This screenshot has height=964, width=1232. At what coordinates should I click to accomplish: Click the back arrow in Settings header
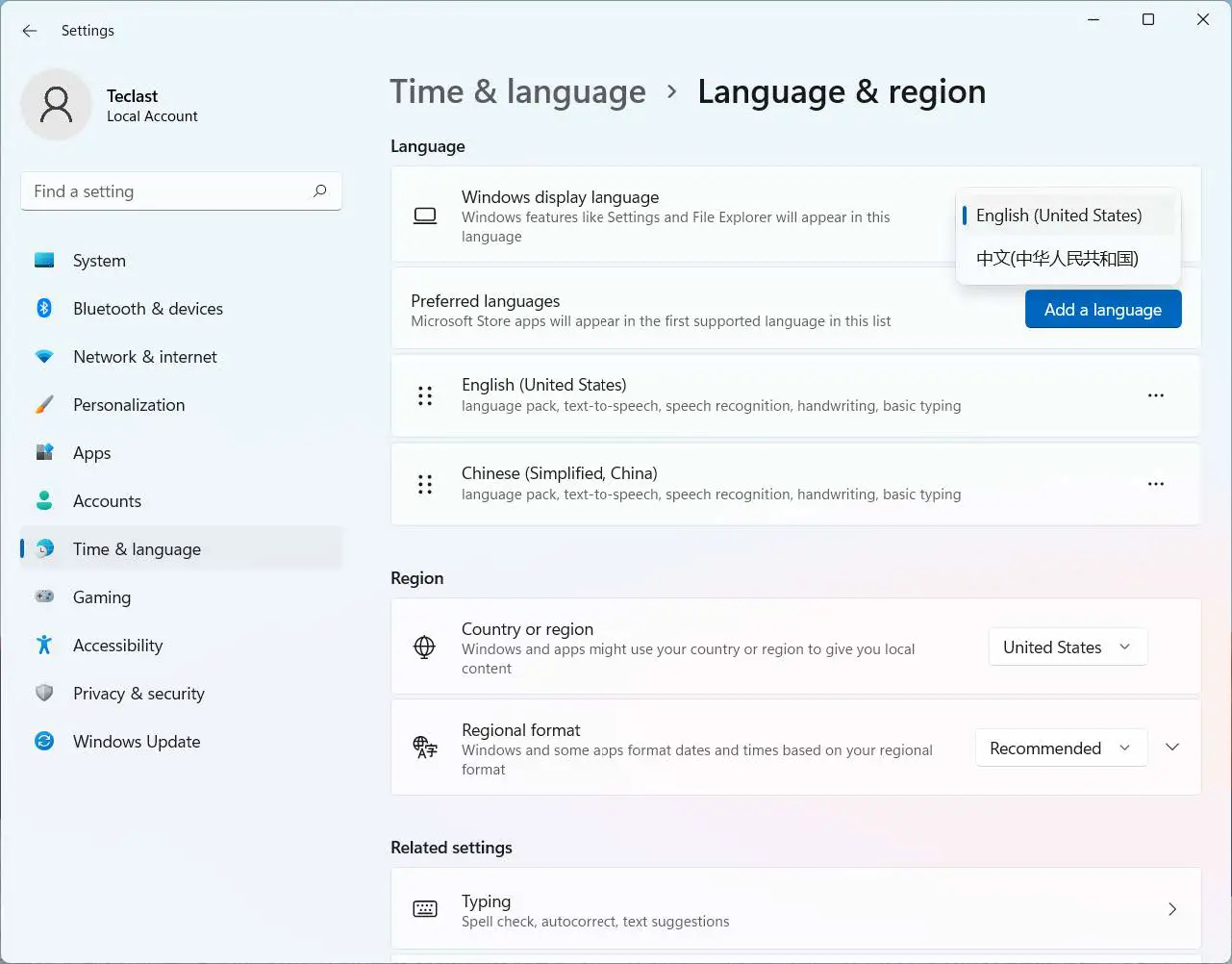[x=30, y=31]
